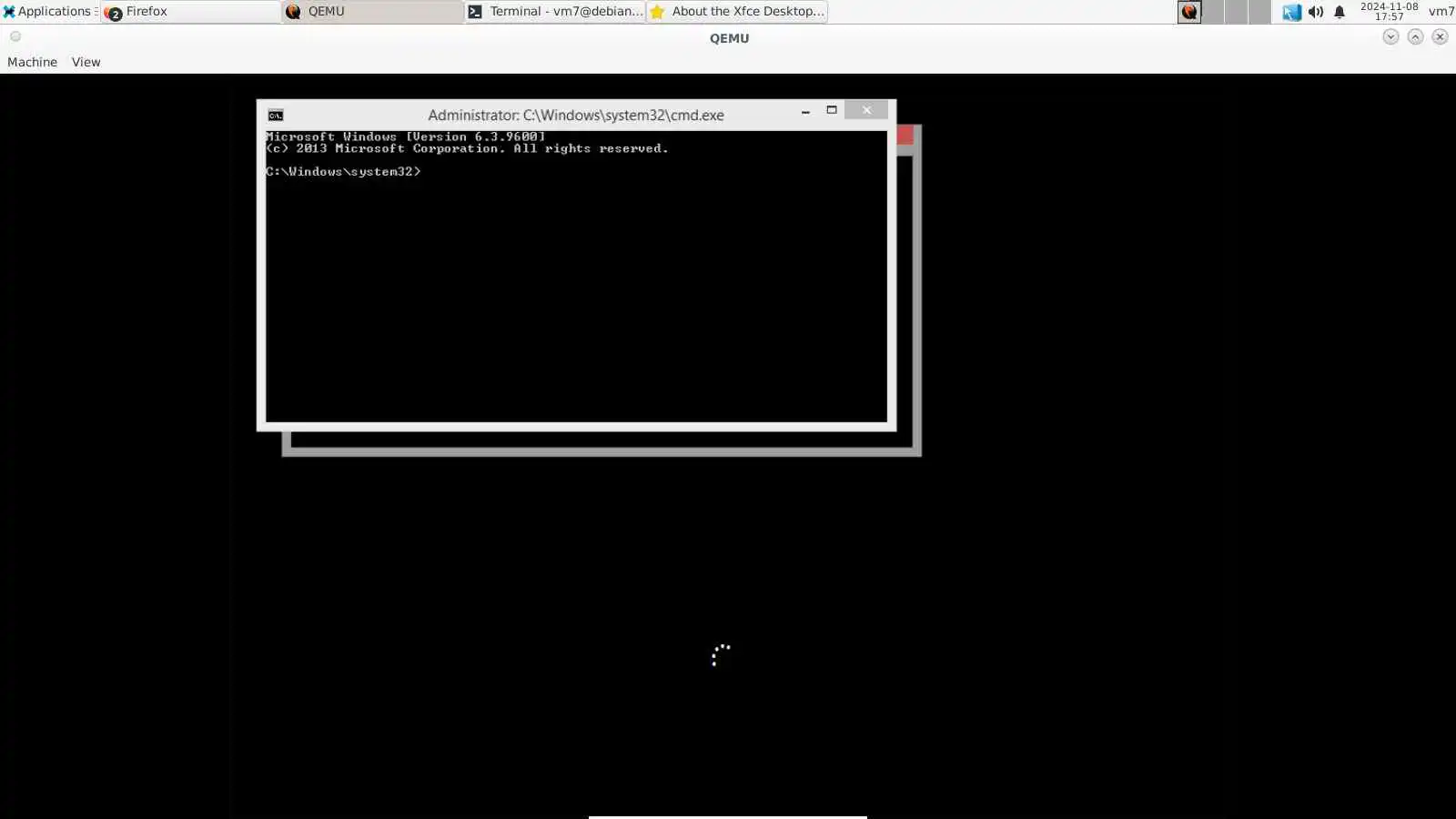This screenshot has height=819, width=1456.
Task: Click the red close button of the window behind cmd
Action: pyautogui.click(x=905, y=135)
